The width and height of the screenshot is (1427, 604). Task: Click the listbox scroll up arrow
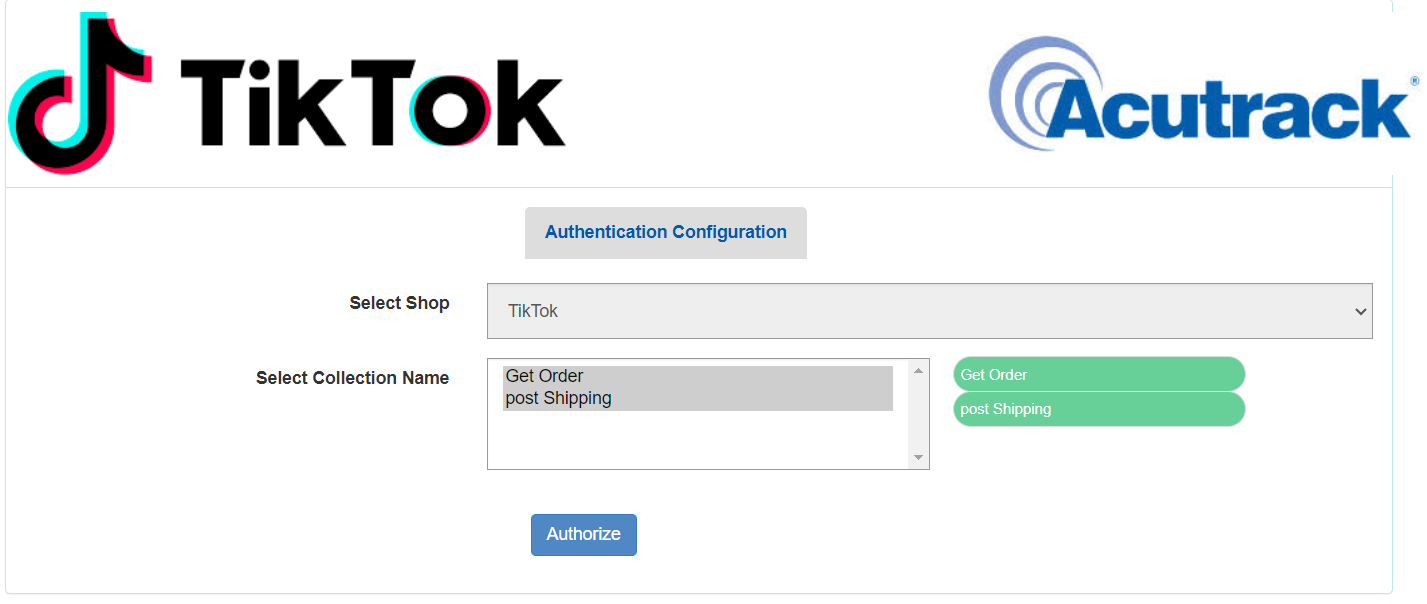918,371
